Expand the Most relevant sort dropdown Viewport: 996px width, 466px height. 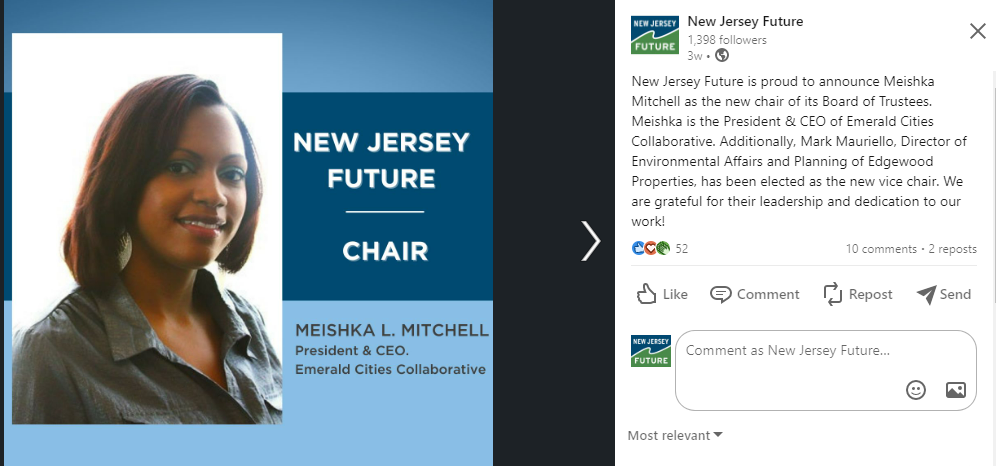click(x=675, y=435)
